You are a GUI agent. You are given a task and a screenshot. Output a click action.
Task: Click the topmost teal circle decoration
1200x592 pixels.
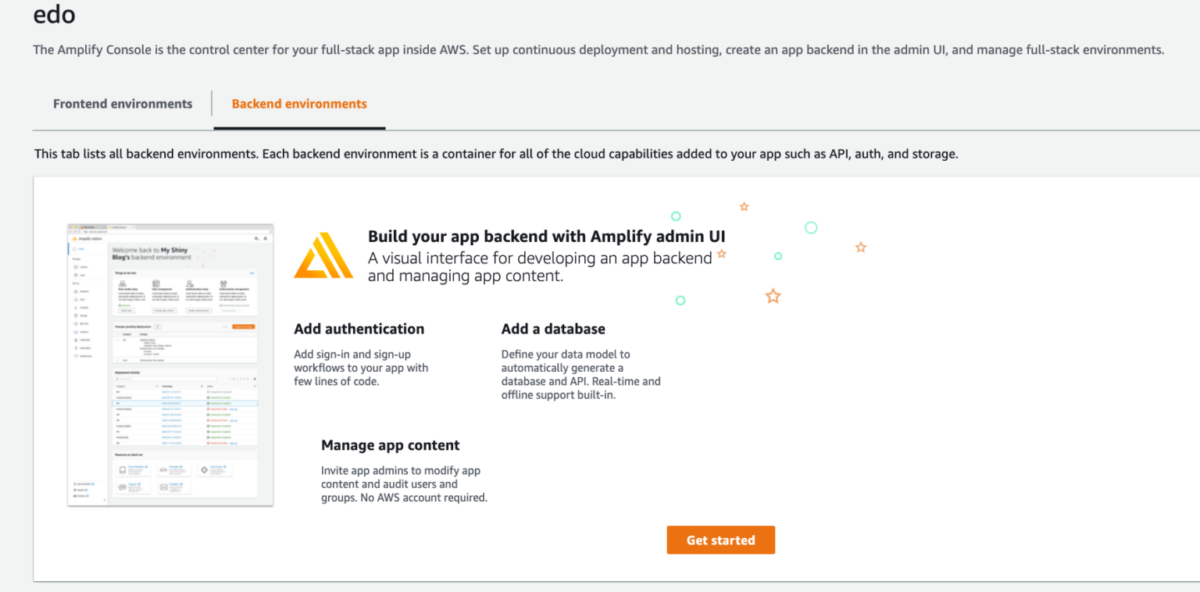pyautogui.click(x=676, y=216)
